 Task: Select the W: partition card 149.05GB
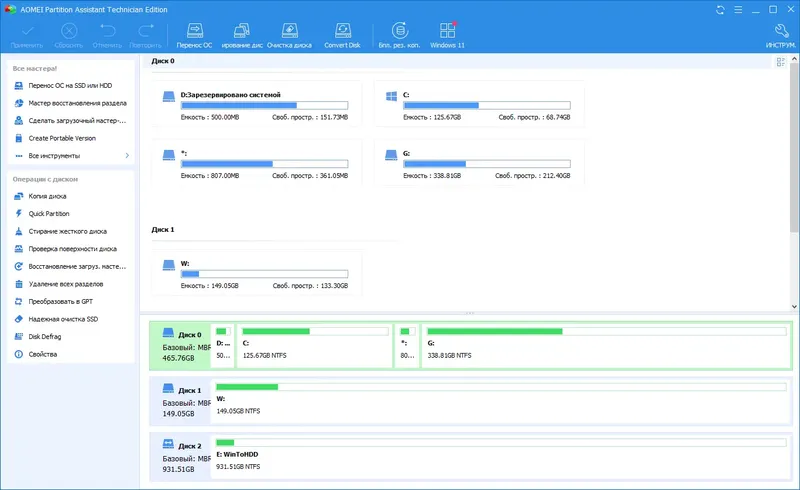(257, 274)
